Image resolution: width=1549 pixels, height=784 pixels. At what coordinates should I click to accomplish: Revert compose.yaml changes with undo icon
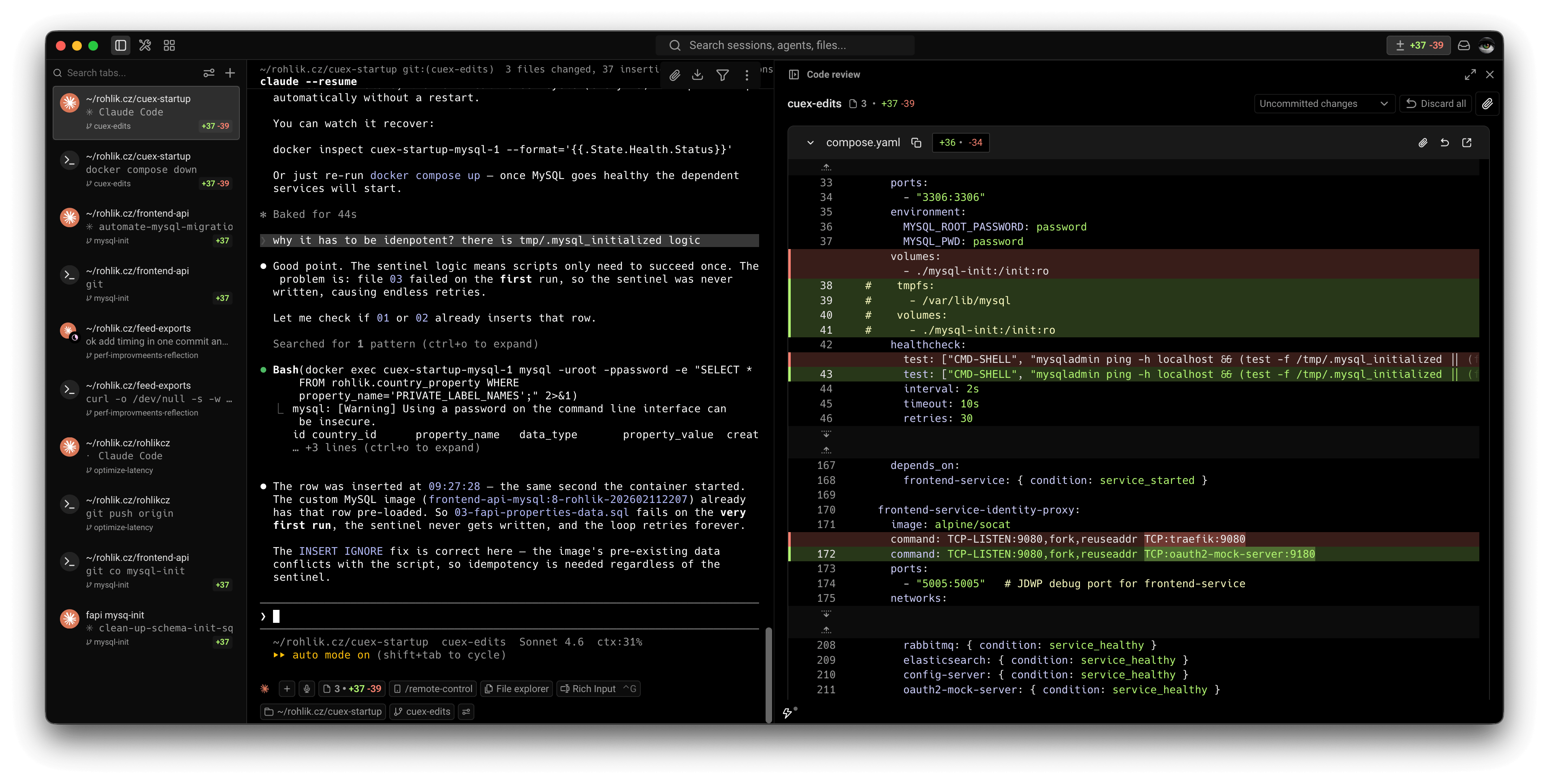coord(1444,143)
